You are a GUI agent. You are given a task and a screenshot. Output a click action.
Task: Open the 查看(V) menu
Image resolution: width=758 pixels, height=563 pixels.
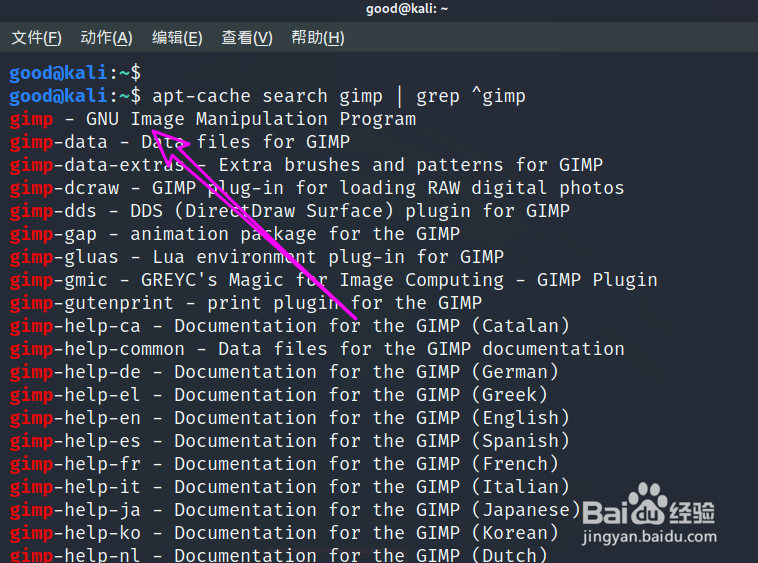click(247, 38)
